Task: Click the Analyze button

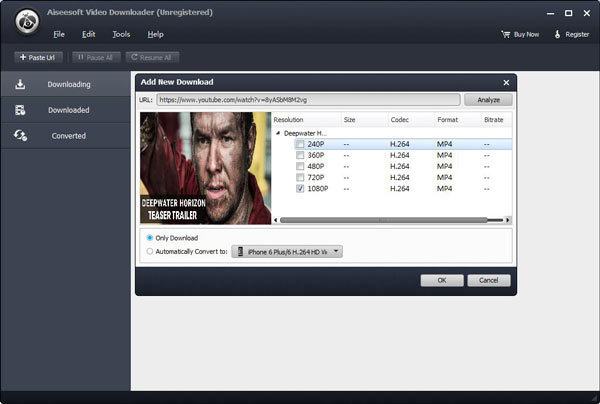Action: (x=488, y=100)
